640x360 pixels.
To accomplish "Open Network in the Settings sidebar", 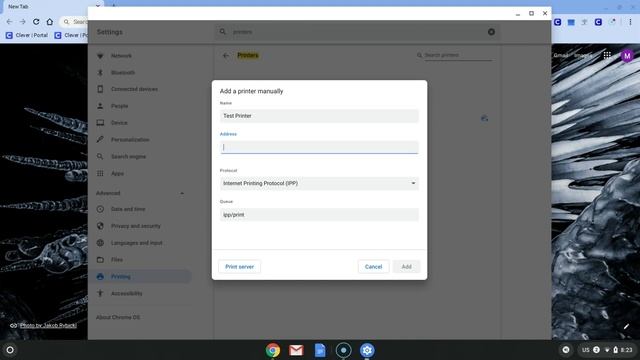I will click(x=121, y=56).
